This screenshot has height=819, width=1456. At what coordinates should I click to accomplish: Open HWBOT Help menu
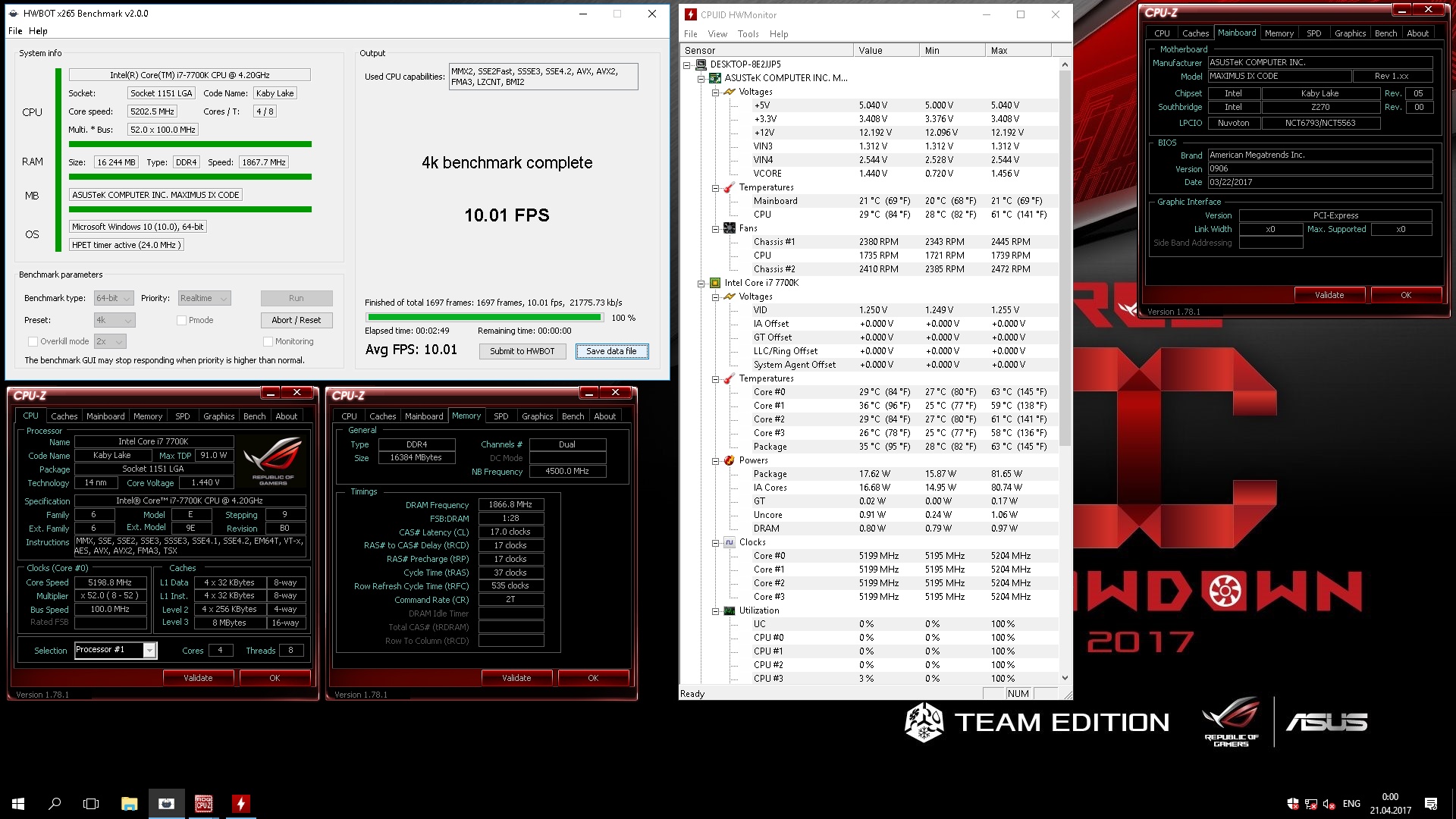[x=38, y=31]
